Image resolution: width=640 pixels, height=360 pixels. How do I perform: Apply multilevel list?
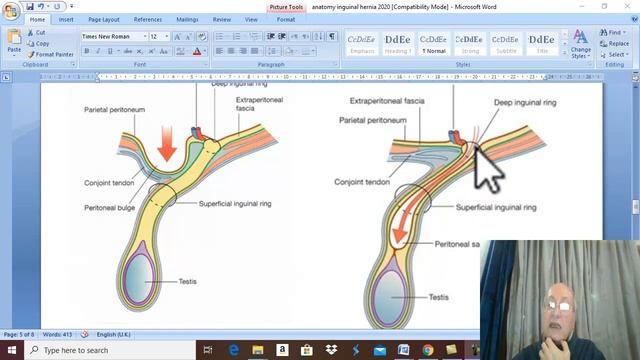tap(254, 37)
